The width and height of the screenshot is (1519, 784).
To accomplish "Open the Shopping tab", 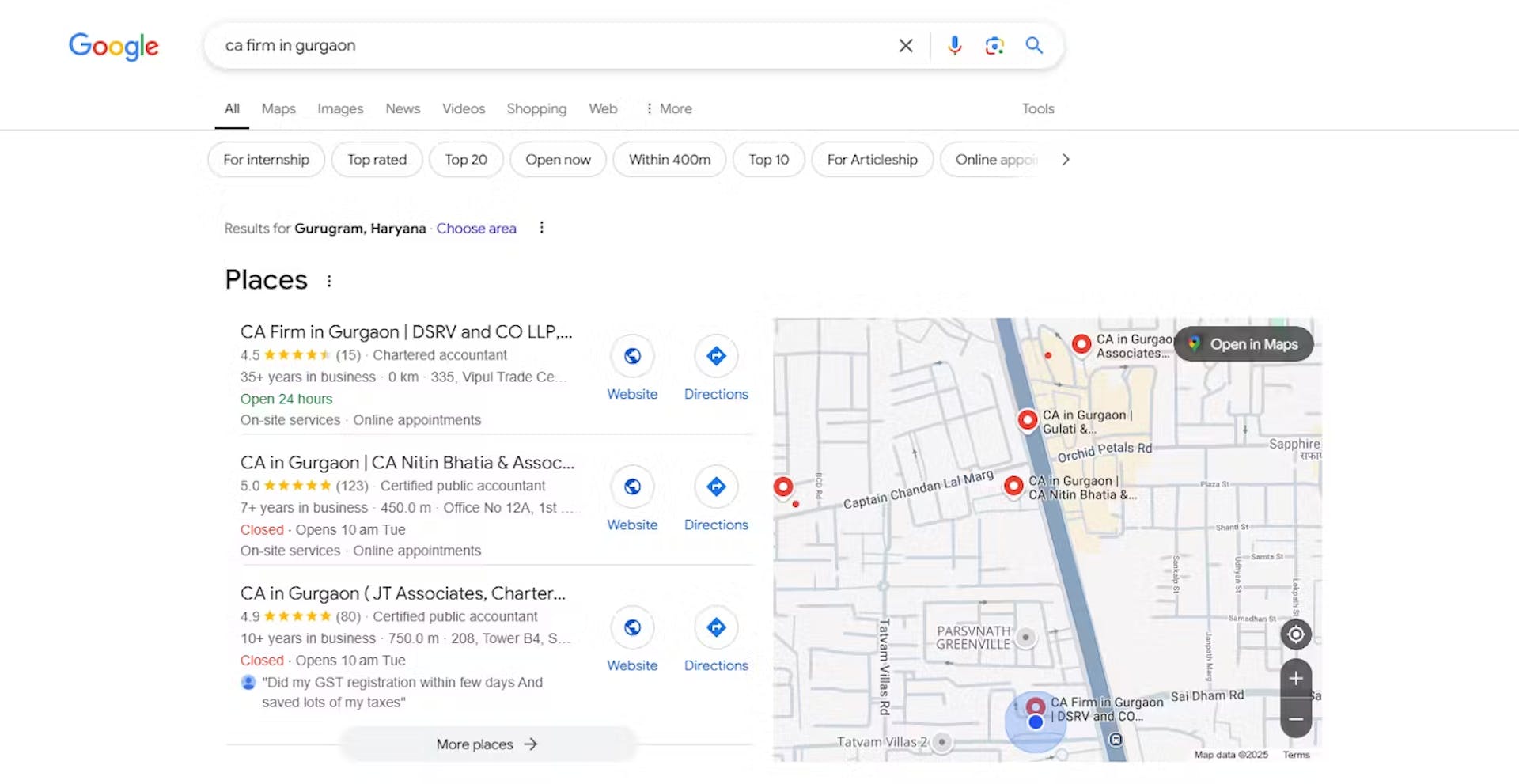I will click(x=536, y=109).
